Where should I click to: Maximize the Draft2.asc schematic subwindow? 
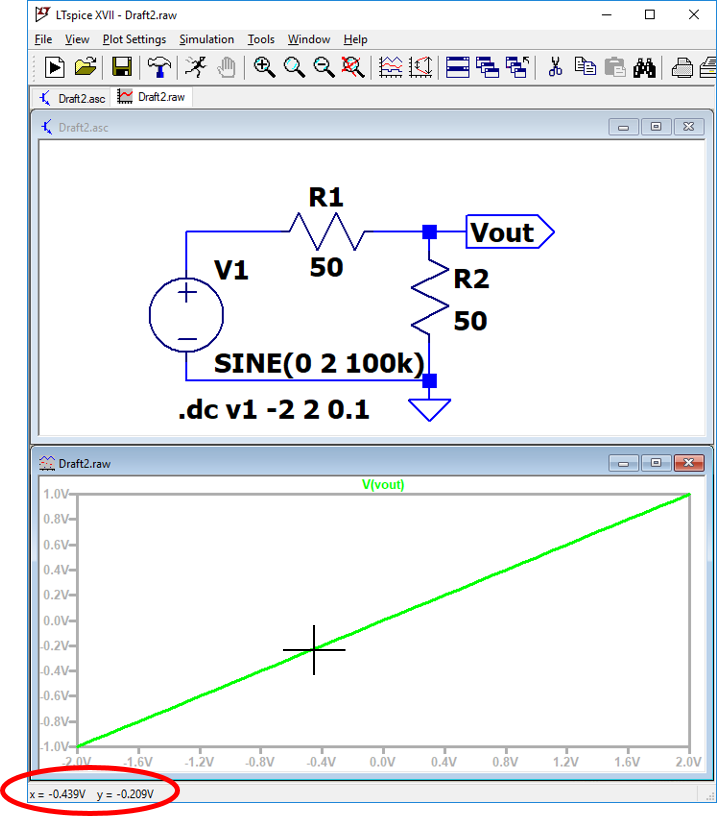click(656, 127)
